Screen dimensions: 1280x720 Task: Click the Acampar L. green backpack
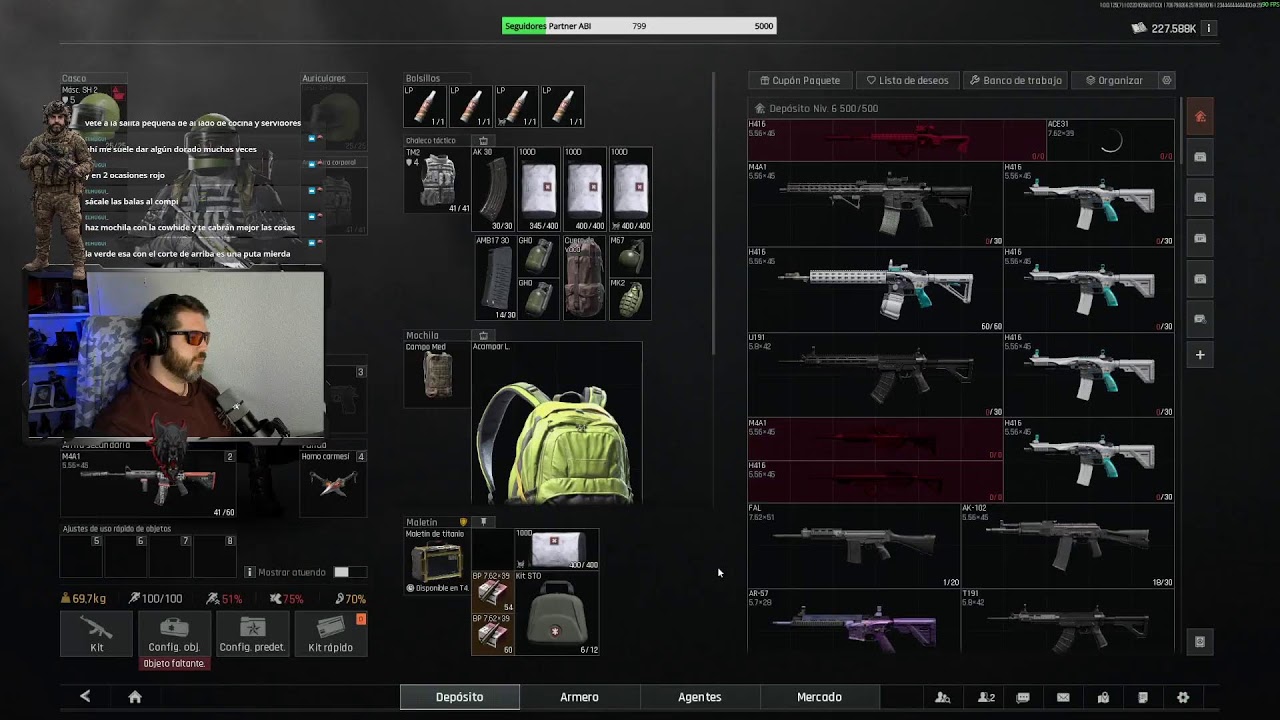pos(557,423)
